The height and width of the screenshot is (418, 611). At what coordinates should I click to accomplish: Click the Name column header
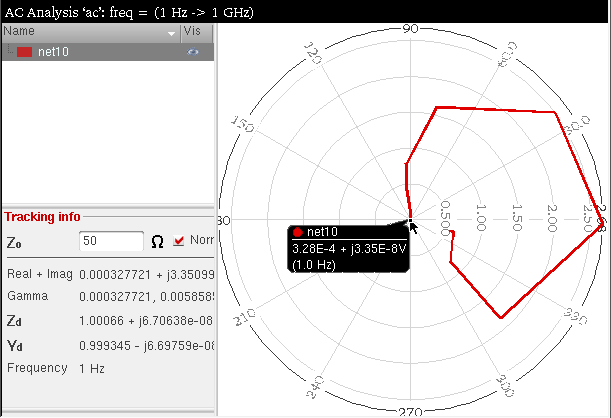(x=80, y=32)
